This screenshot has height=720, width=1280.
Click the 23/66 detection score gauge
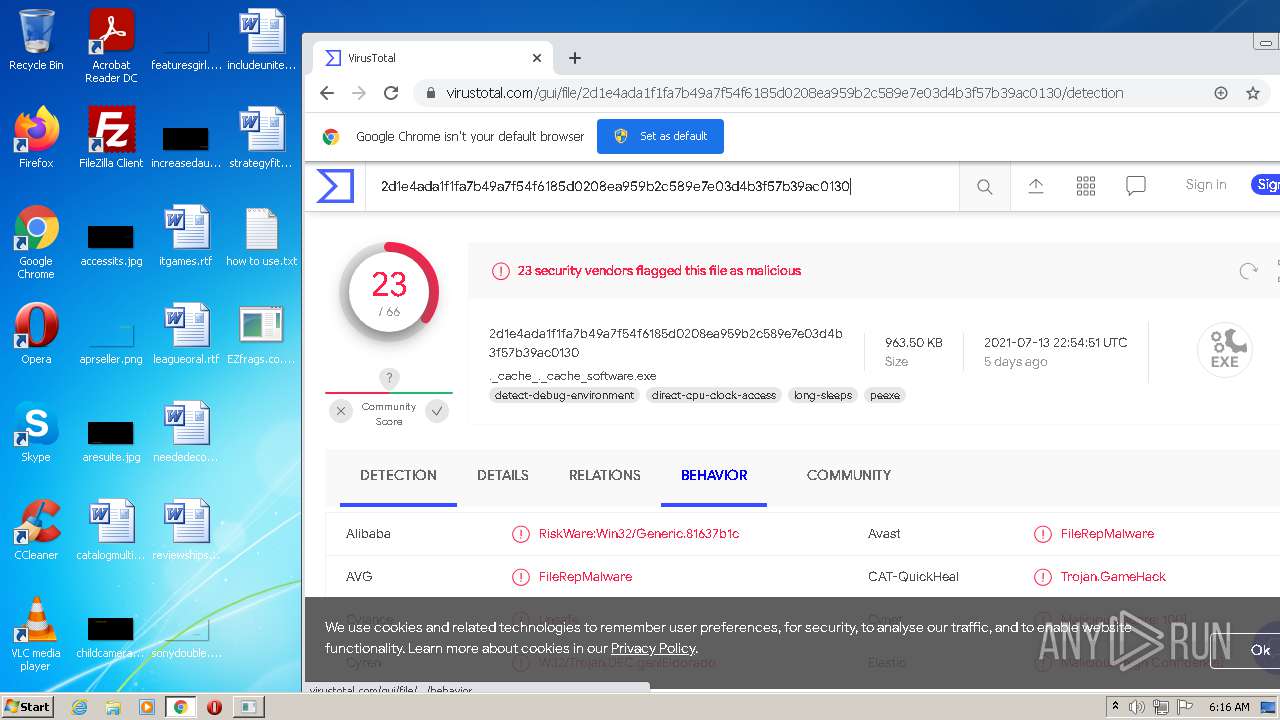[389, 292]
